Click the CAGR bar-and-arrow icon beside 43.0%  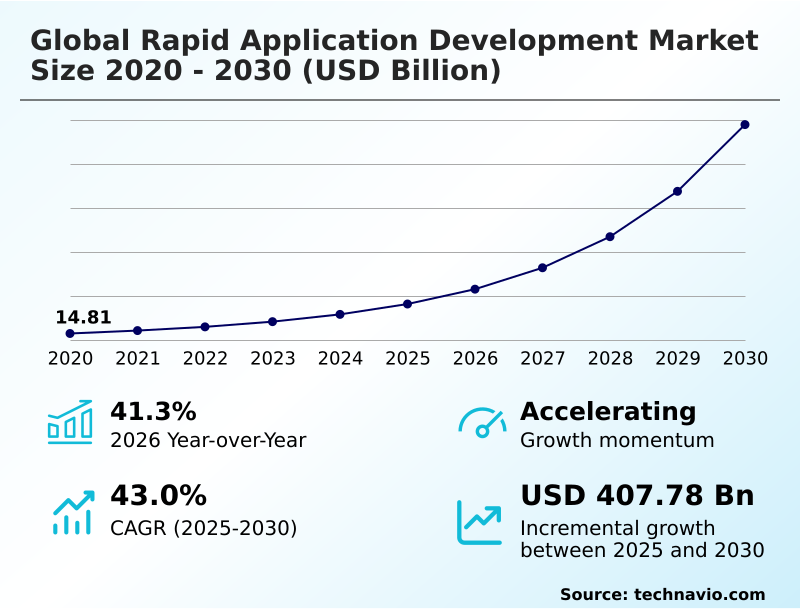point(72,511)
